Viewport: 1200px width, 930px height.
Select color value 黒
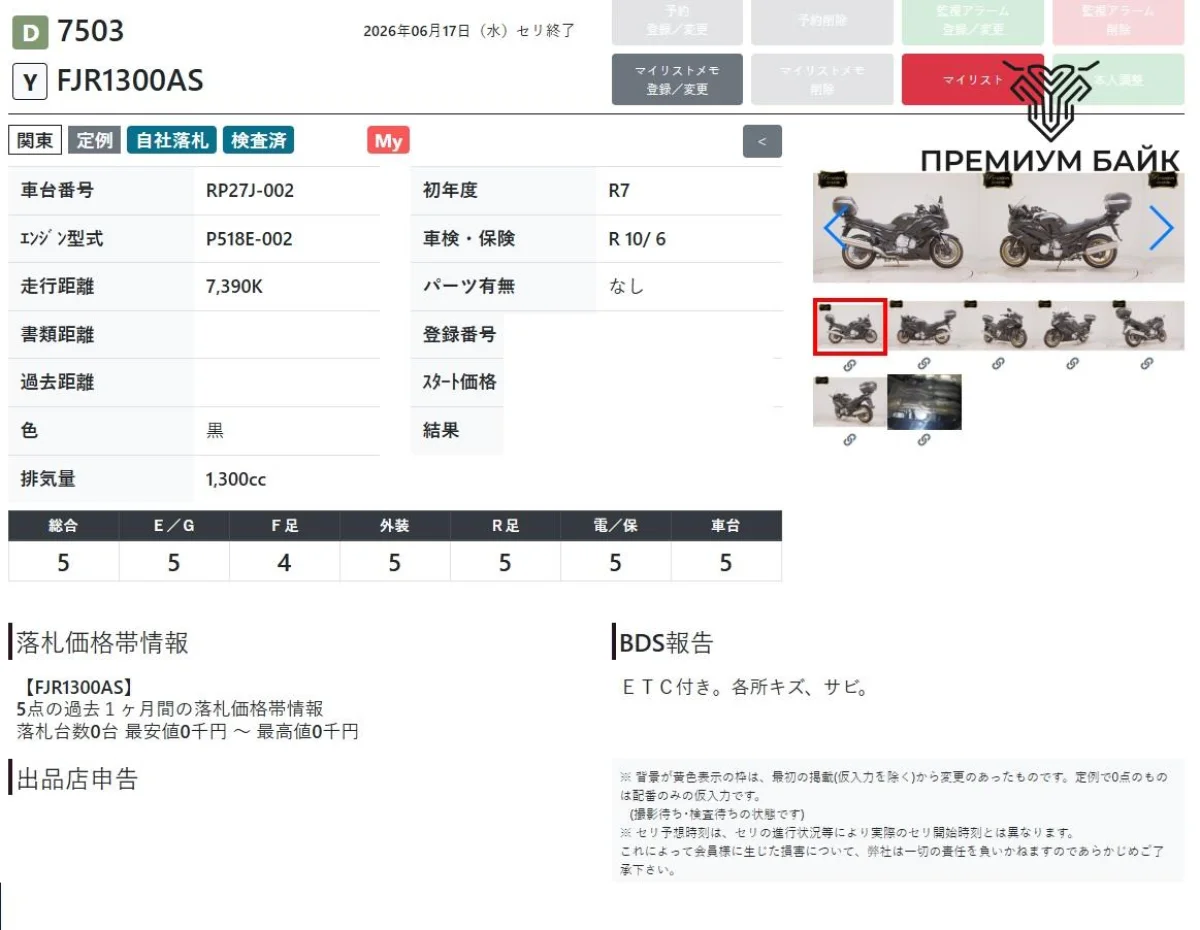pyautogui.click(x=215, y=431)
